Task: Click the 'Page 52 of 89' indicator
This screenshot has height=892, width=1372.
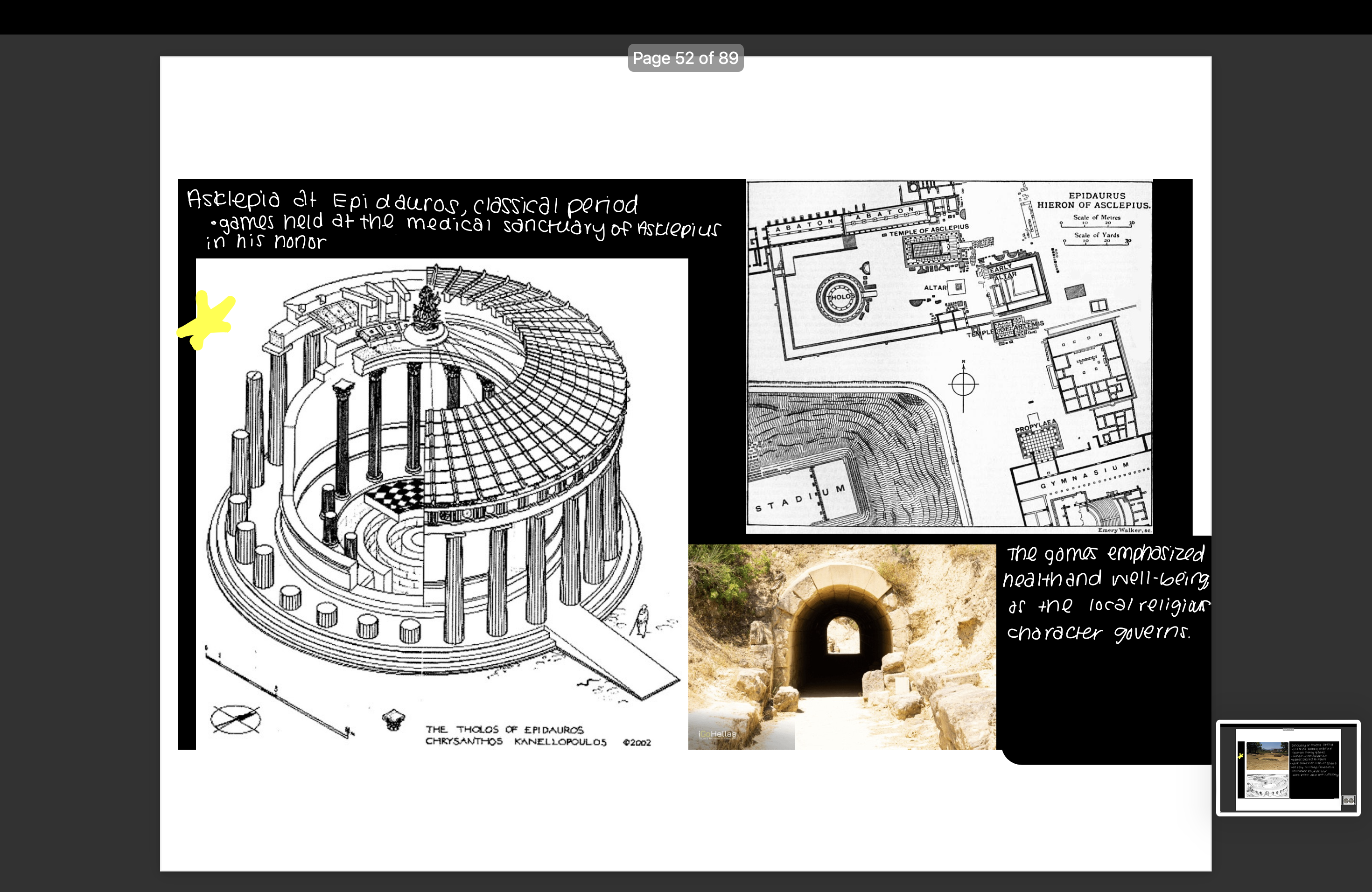Action: pos(686,58)
